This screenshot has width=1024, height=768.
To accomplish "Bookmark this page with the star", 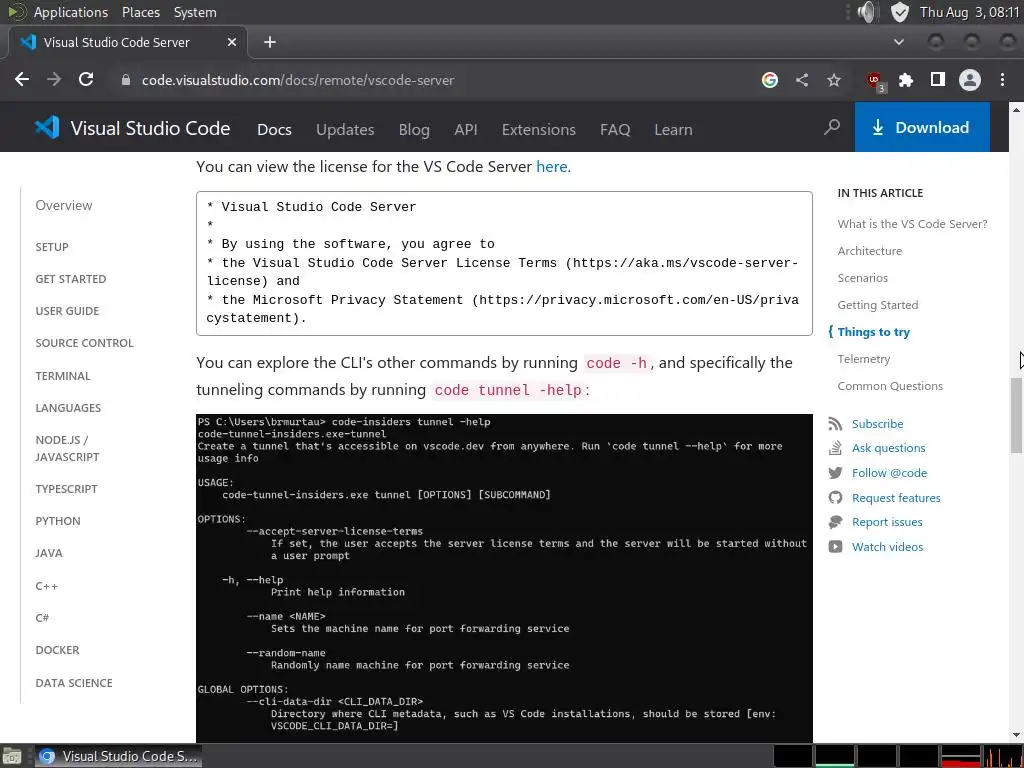I will pos(834,80).
